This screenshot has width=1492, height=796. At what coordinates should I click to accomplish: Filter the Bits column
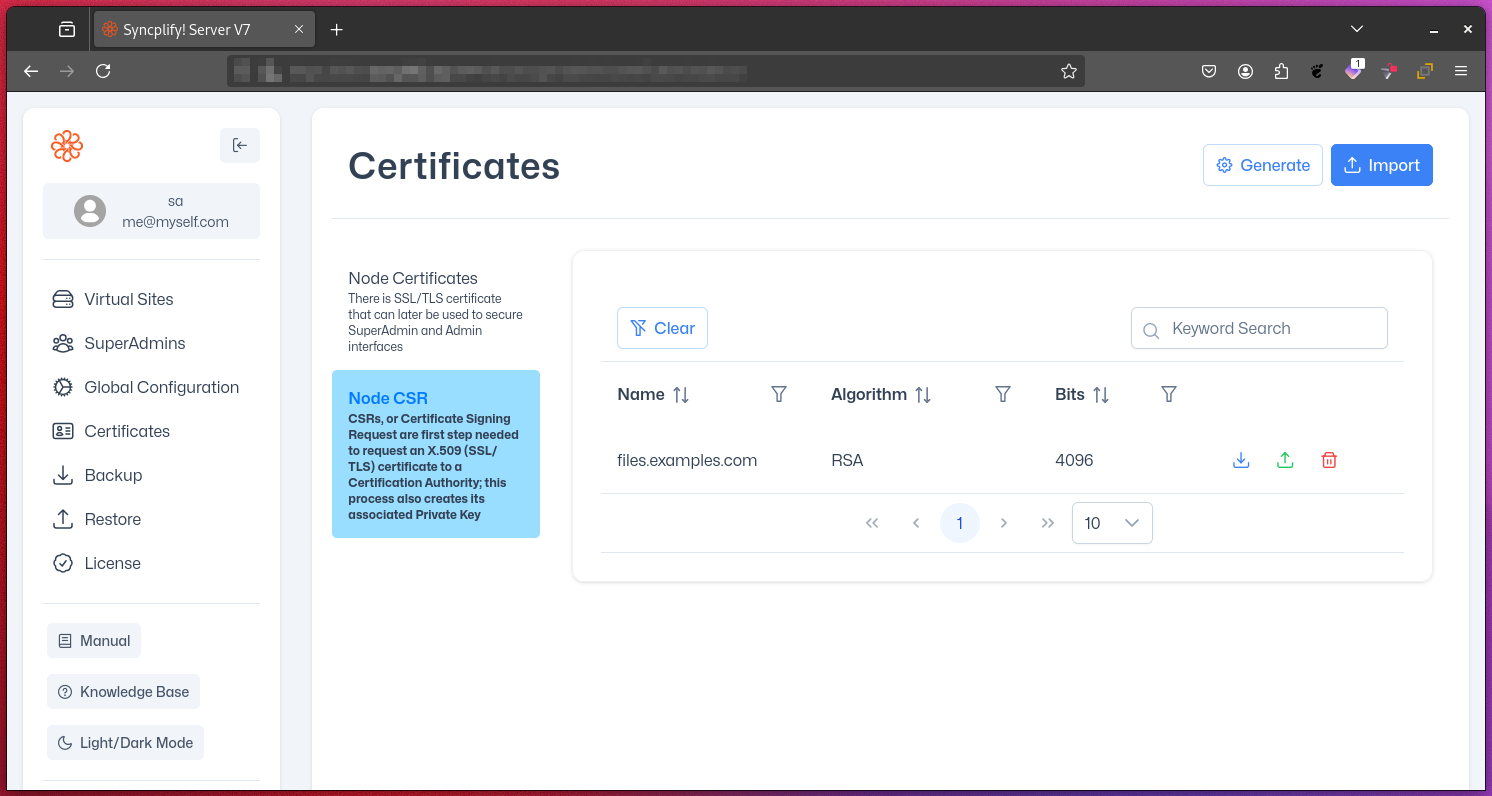pos(1168,394)
